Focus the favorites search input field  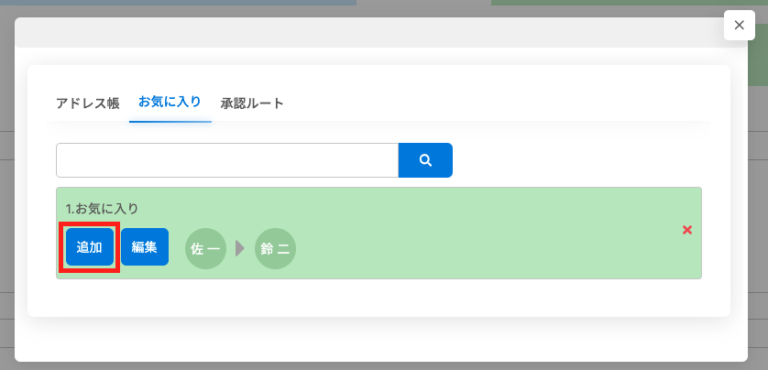tap(227, 160)
